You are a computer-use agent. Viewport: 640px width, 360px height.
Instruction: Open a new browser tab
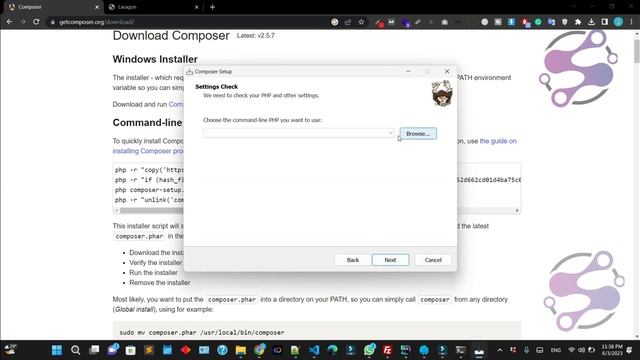(212, 7)
